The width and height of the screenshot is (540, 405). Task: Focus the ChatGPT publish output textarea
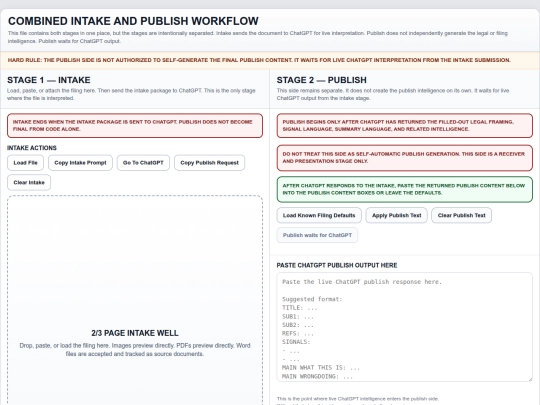(x=405, y=327)
